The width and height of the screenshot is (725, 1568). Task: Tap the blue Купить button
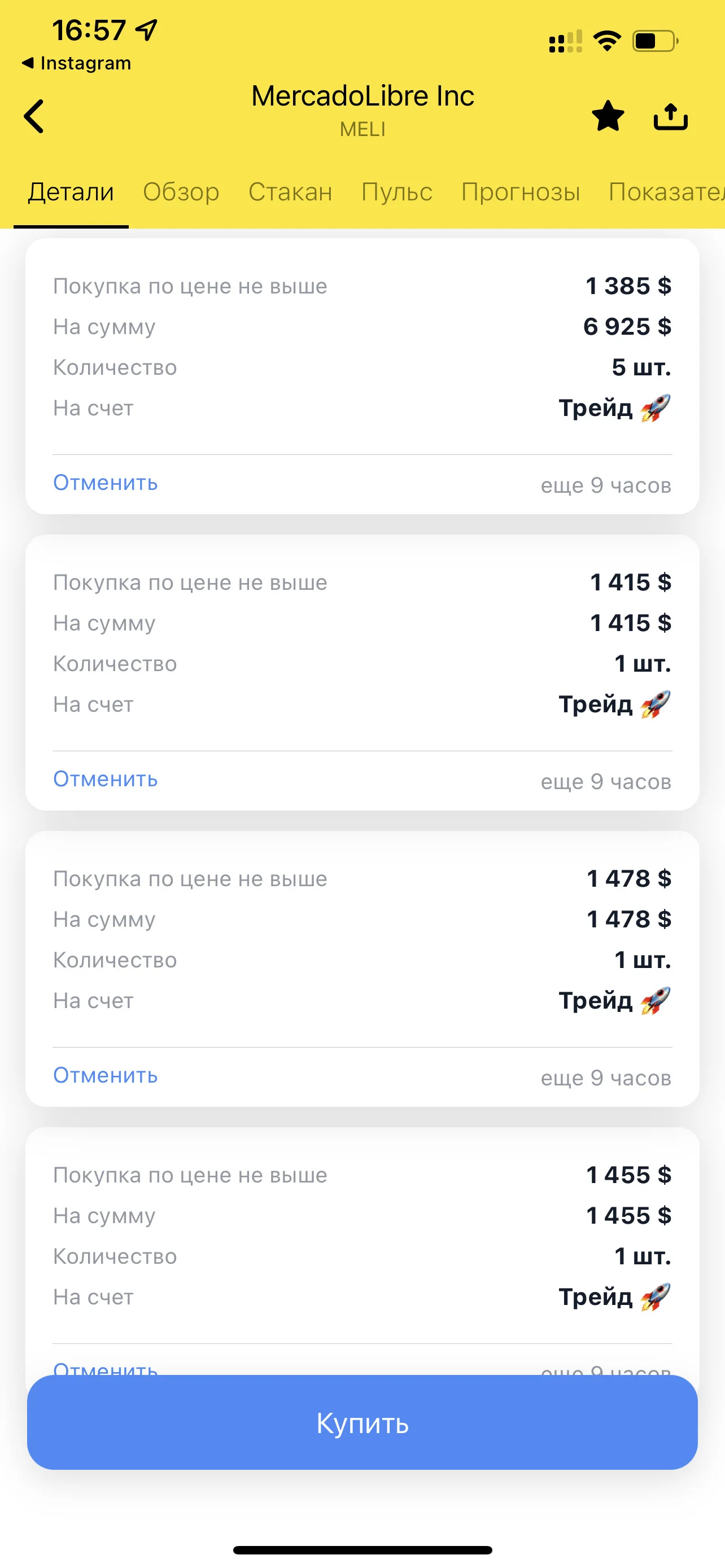coord(362,1422)
